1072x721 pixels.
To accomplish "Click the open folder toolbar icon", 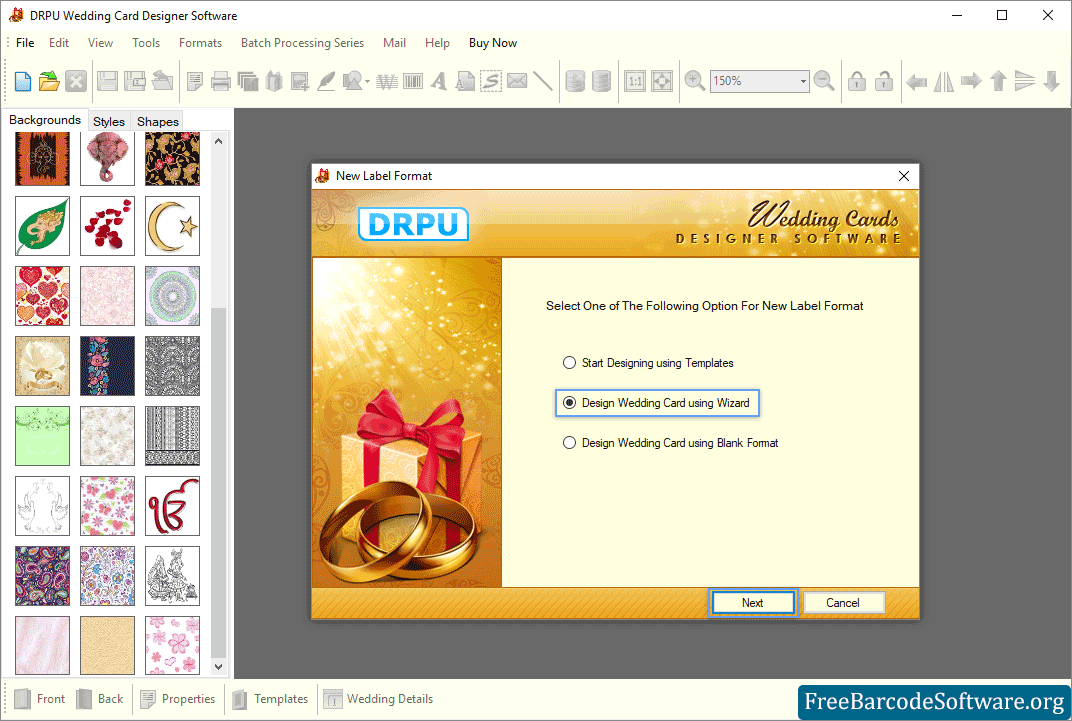I will [49, 81].
